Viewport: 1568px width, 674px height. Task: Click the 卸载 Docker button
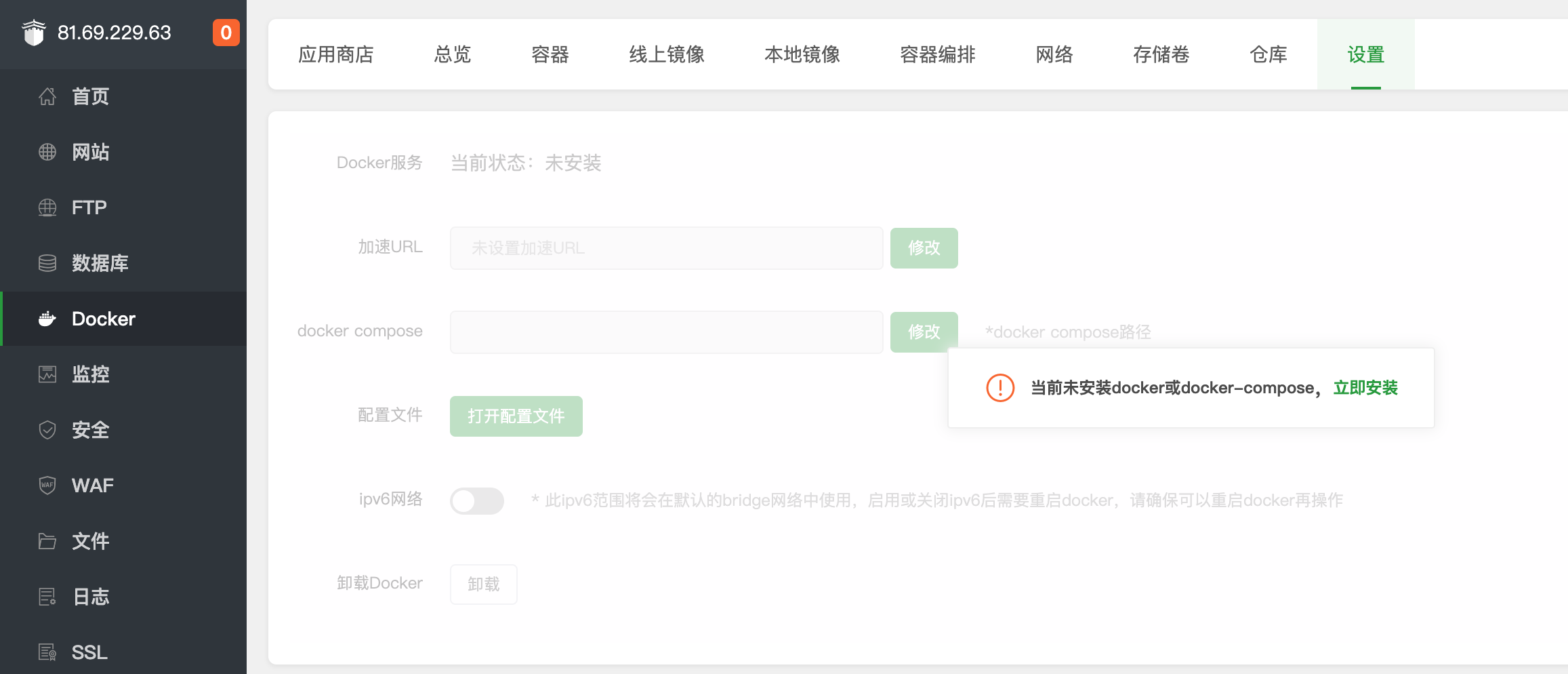pyautogui.click(x=483, y=584)
